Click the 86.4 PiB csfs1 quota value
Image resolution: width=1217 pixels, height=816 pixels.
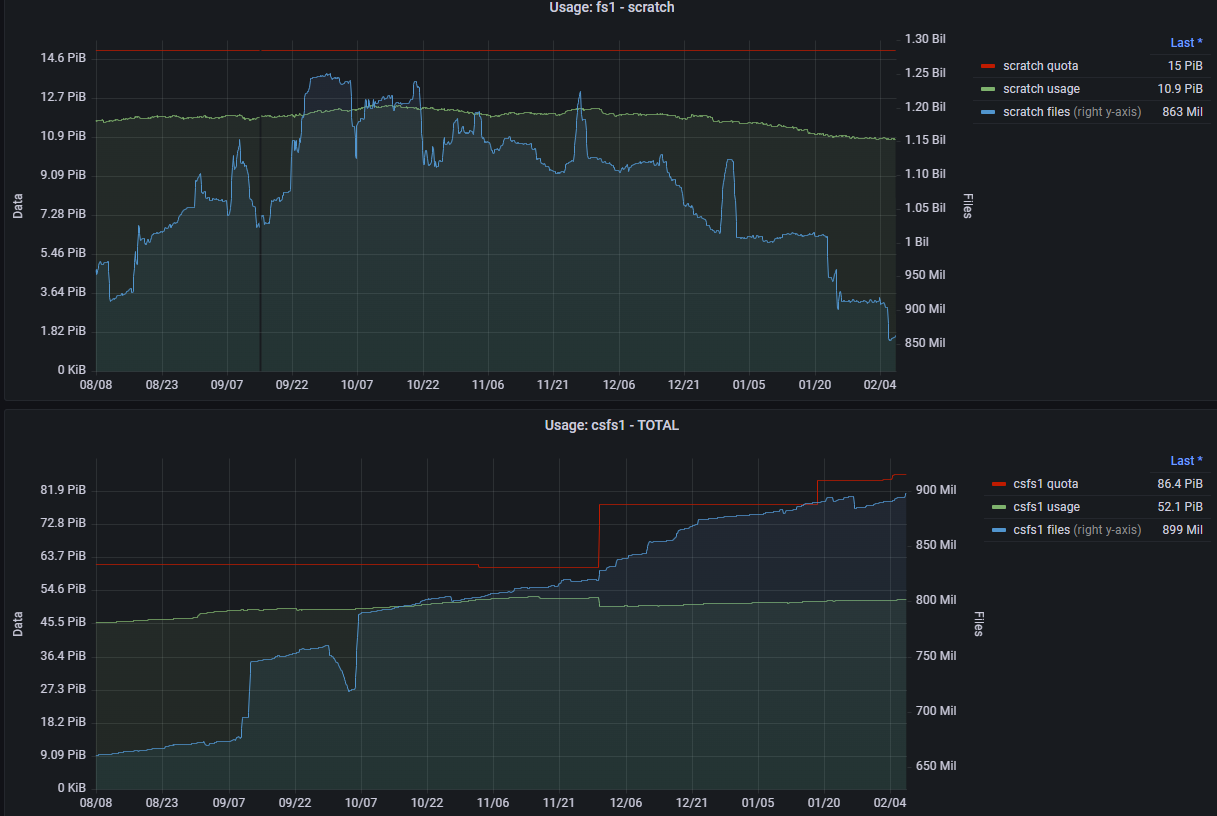(1179, 484)
